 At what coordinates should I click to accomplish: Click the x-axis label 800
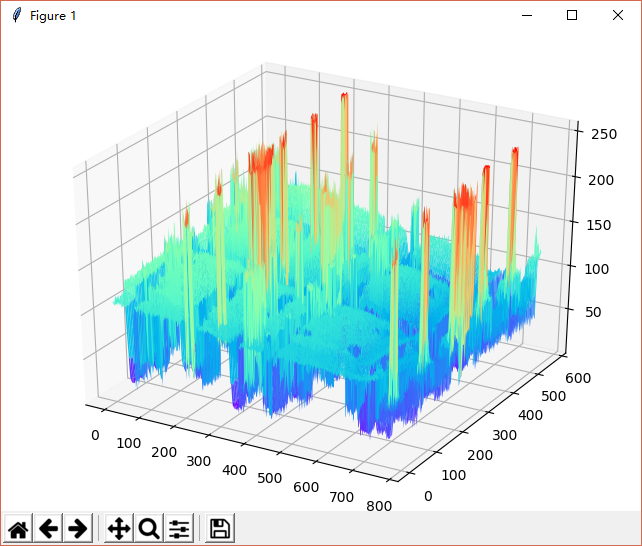click(379, 506)
